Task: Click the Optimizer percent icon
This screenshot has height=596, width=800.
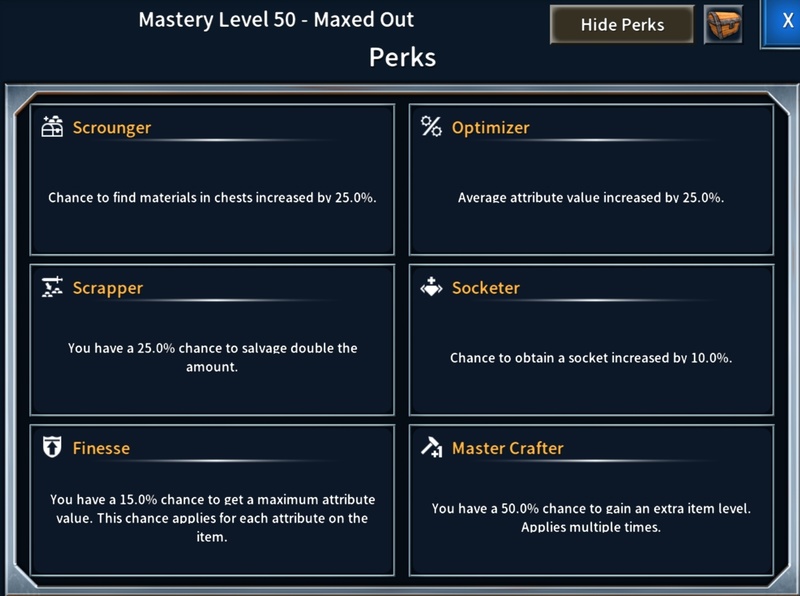Action: coord(431,126)
